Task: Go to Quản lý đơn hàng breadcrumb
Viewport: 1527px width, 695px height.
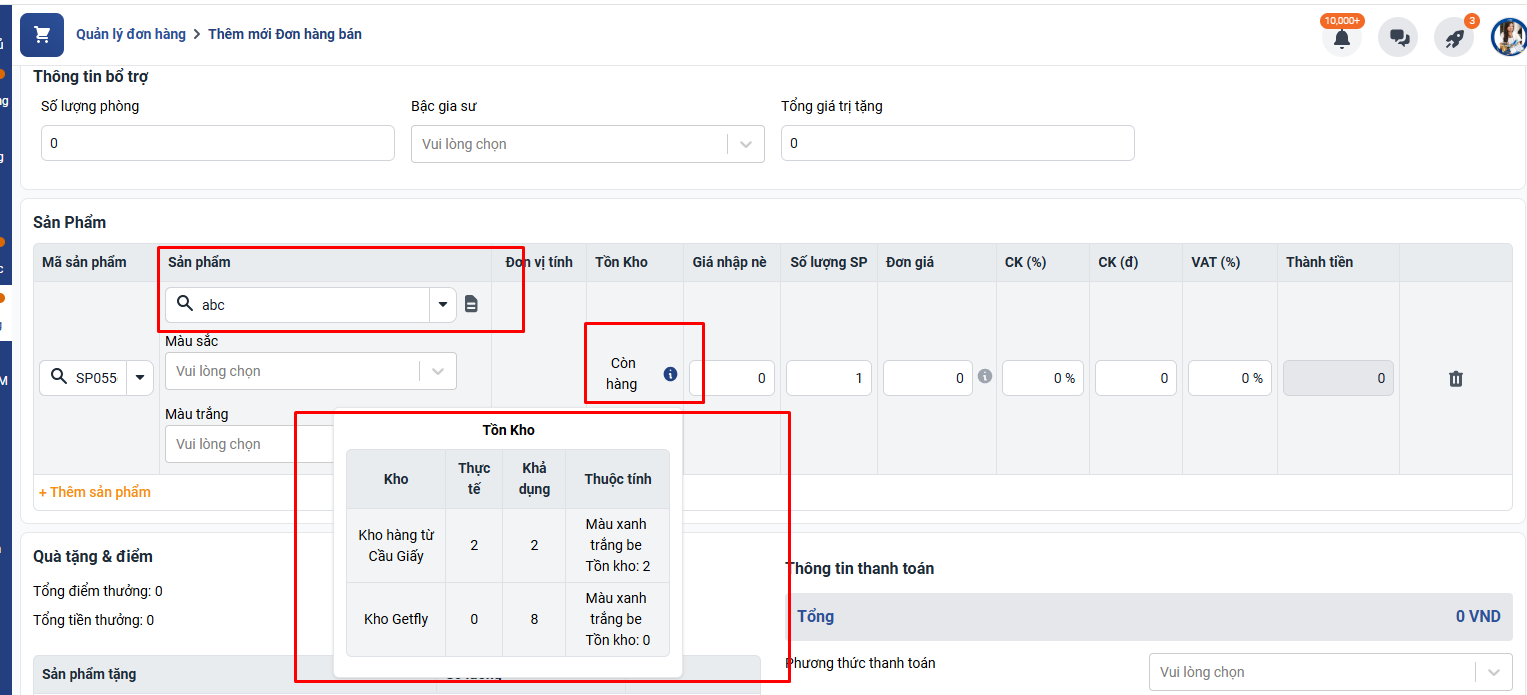Action: coord(131,34)
